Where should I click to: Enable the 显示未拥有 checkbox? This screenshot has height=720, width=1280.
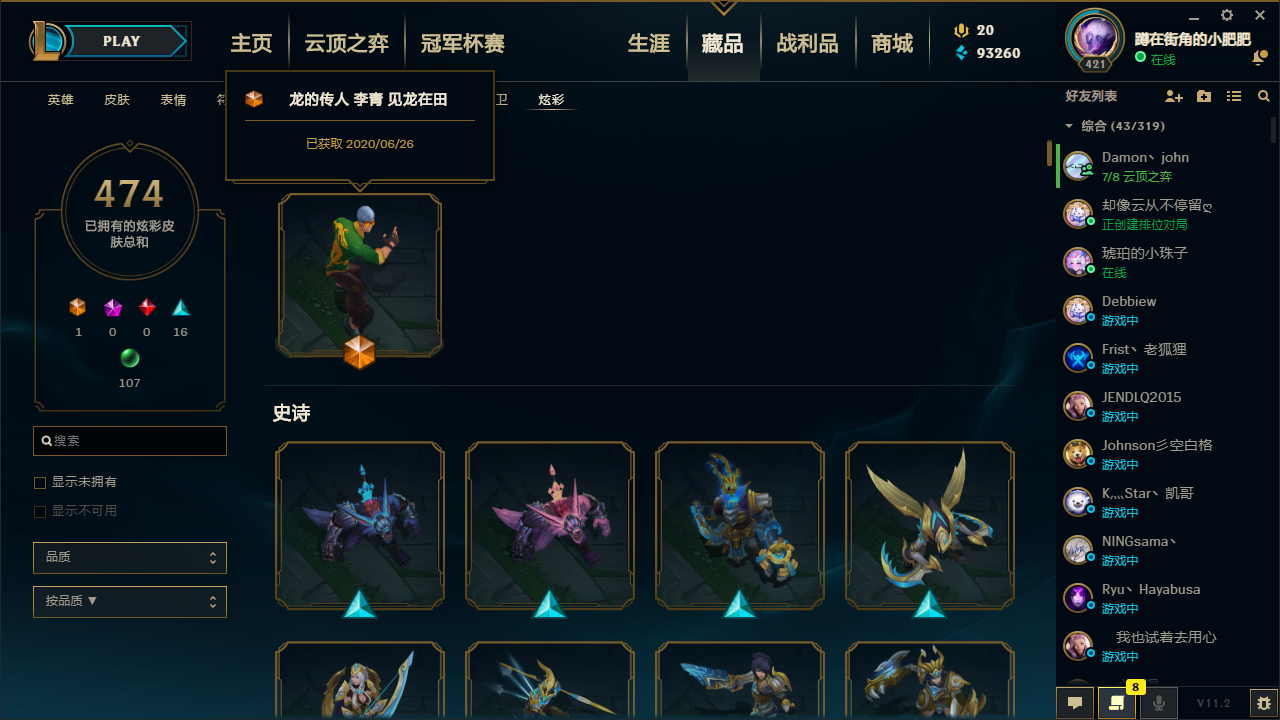coord(40,482)
